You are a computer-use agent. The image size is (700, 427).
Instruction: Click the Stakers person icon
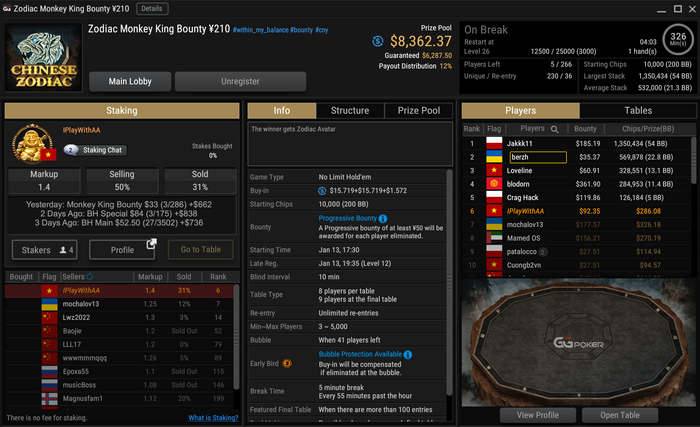63,250
